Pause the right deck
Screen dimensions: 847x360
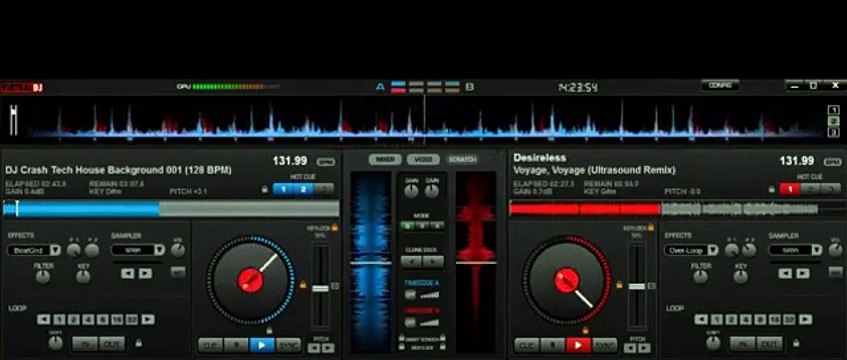pyautogui.click(x=552, y=345)
